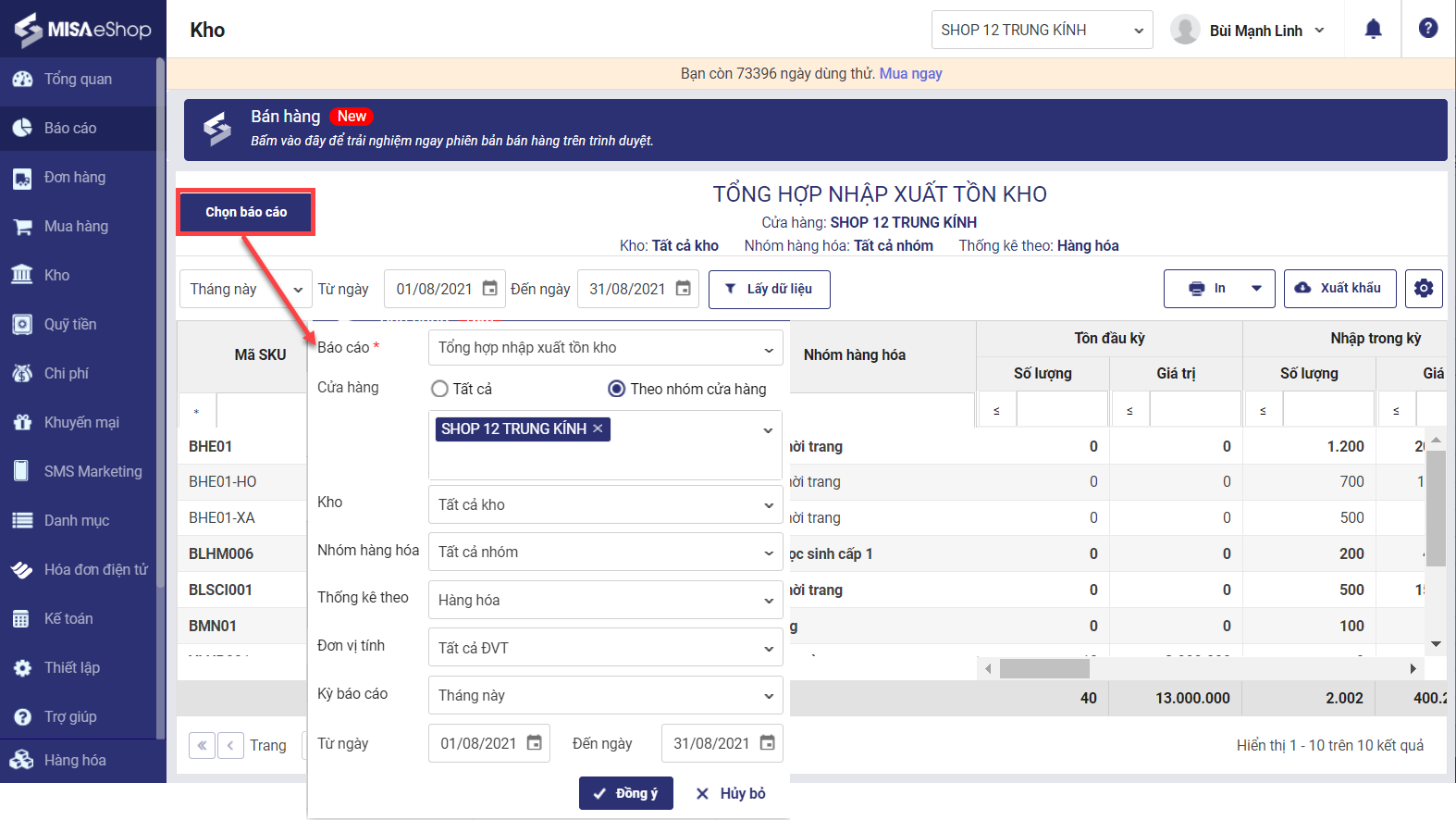Viewport: 1456px width, 820px height.
Task: Go to first page of results
Action: [x=202, y=745]
